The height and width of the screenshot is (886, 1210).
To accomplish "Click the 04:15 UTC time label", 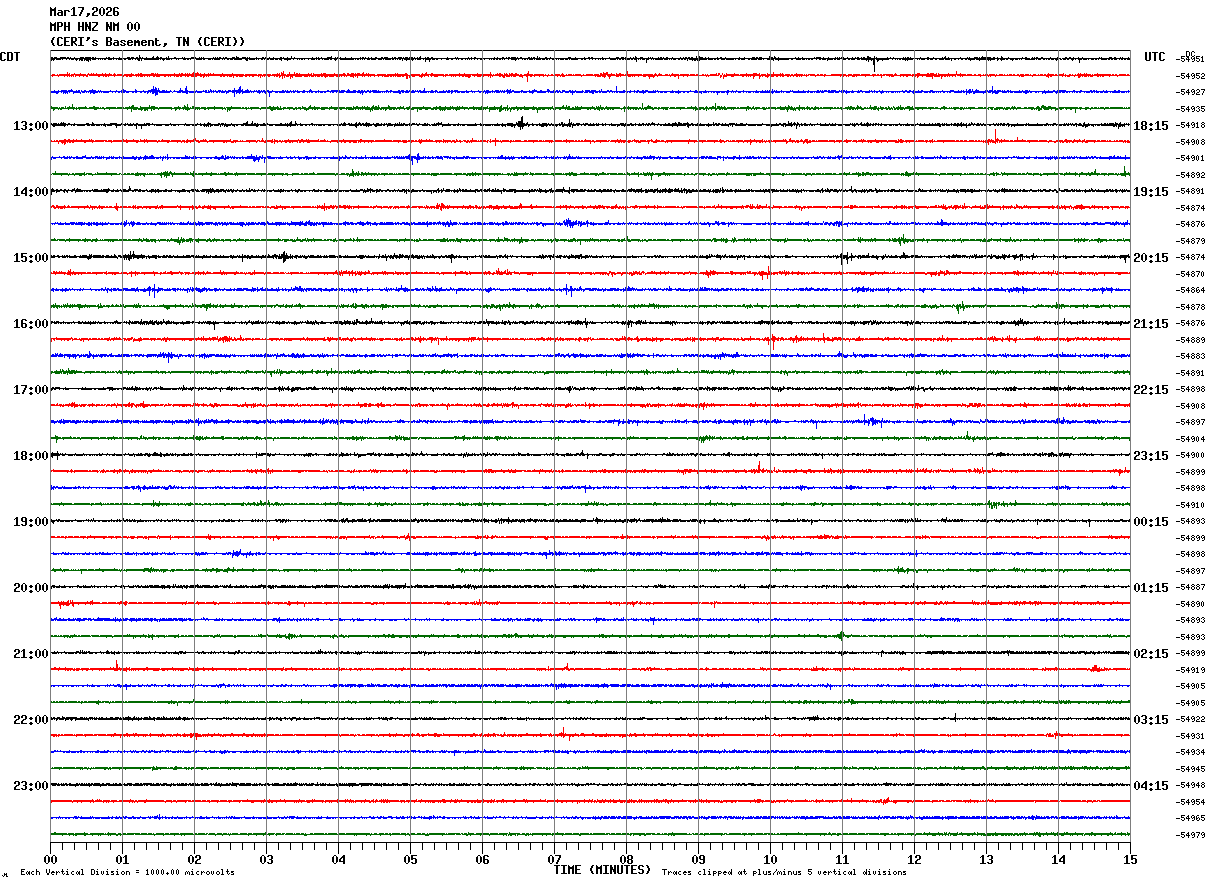I will point(1151,786).
